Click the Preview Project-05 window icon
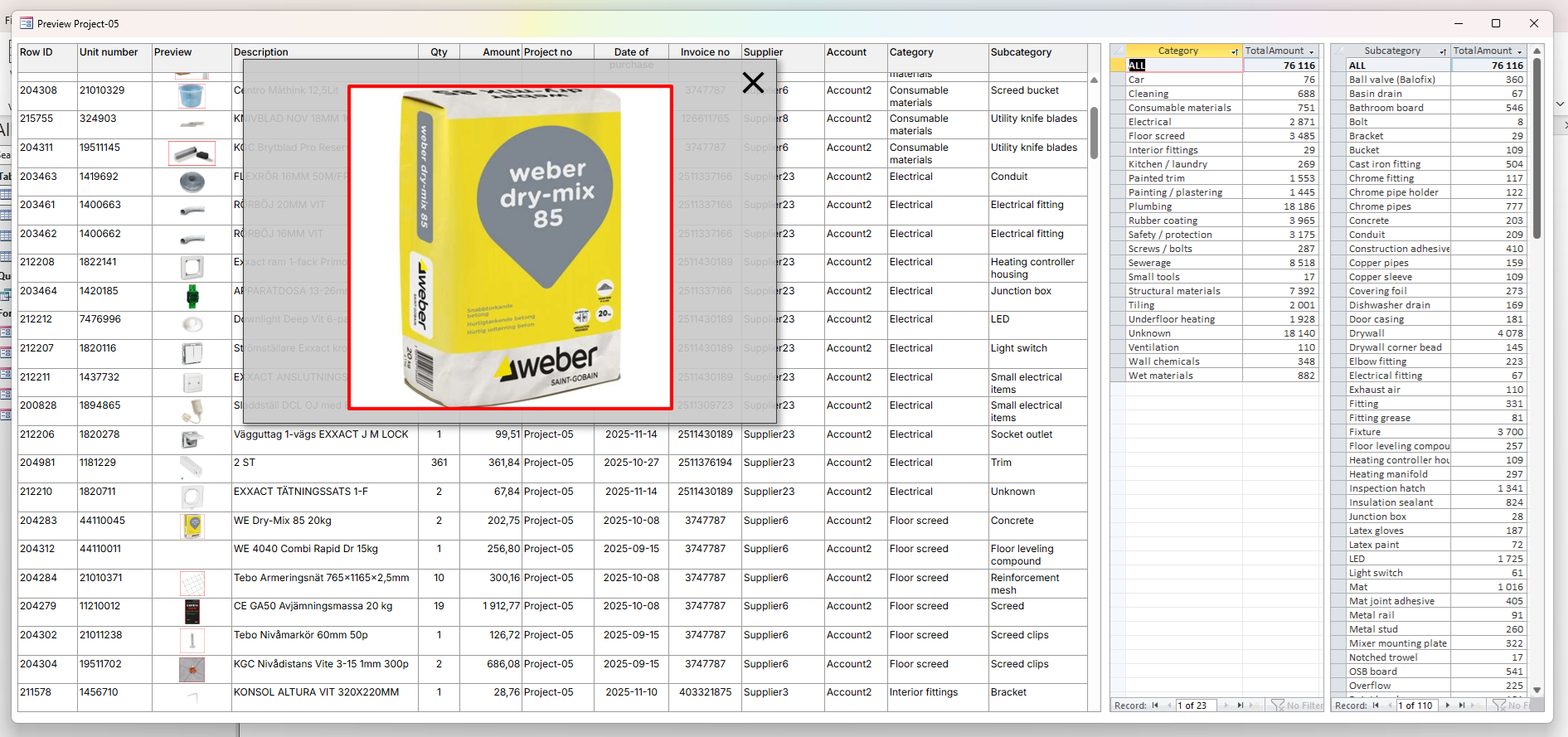 (x=27, y=23)
